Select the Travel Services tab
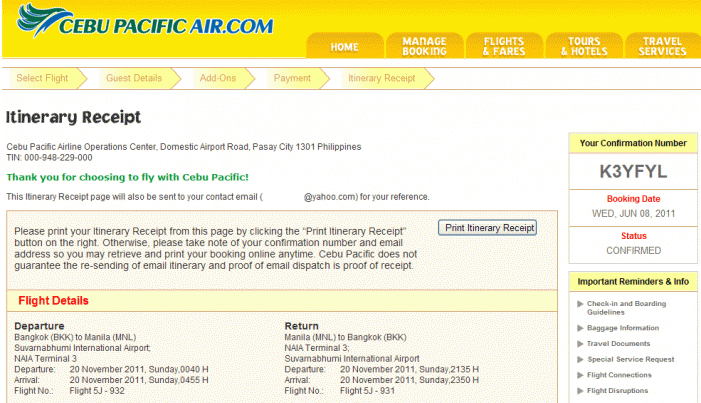The image size is (701, 403). pos(662,46)
